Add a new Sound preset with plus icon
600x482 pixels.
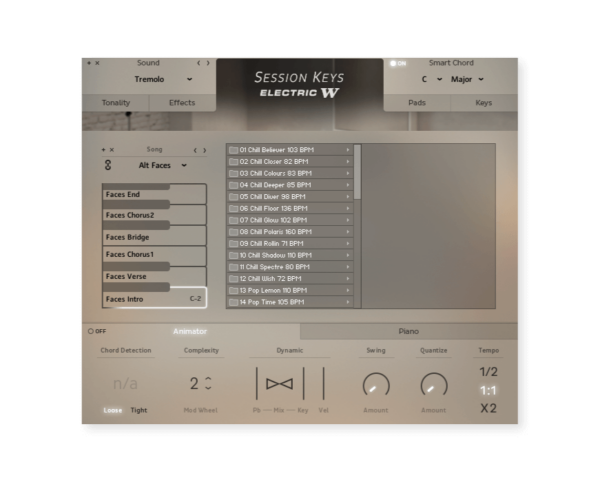coord(89,63)
